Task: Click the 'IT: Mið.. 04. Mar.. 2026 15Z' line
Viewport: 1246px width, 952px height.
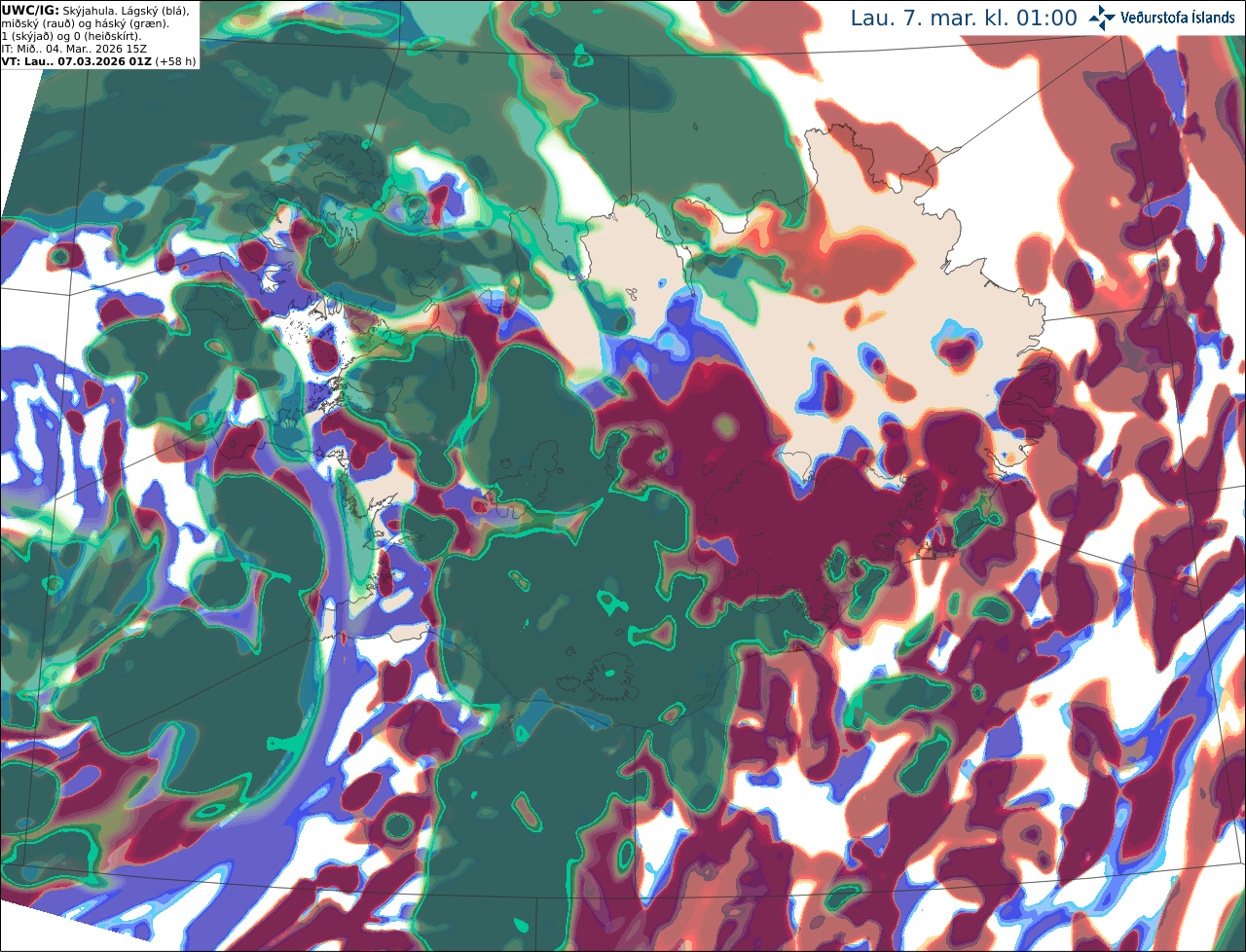Action: coord(74,49)
